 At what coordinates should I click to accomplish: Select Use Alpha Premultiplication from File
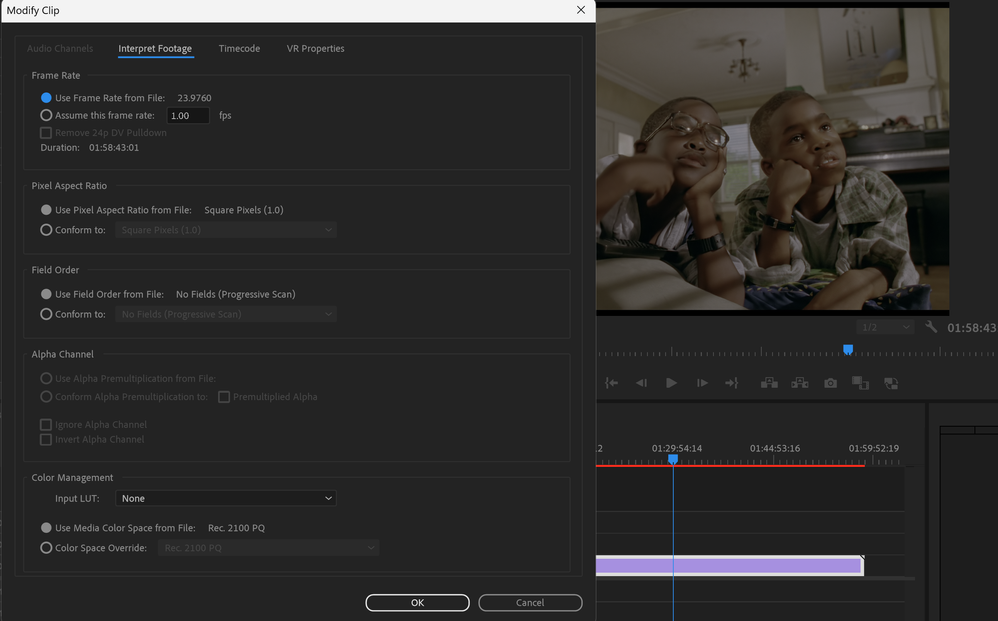point(46,379)
